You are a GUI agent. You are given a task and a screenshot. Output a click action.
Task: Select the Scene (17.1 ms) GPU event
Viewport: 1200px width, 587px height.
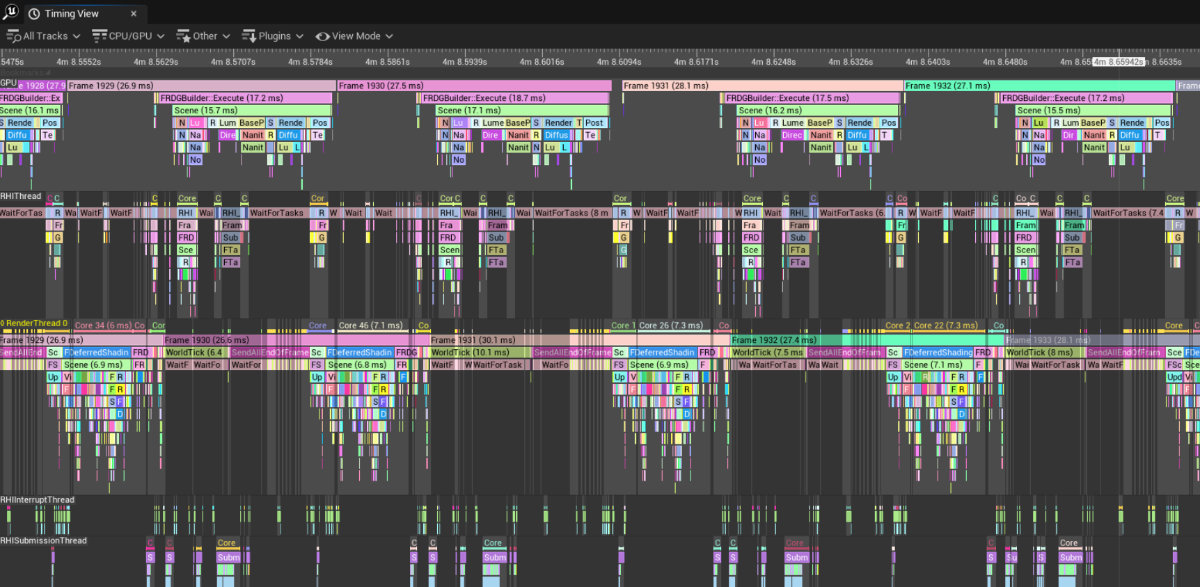(521, 110)
